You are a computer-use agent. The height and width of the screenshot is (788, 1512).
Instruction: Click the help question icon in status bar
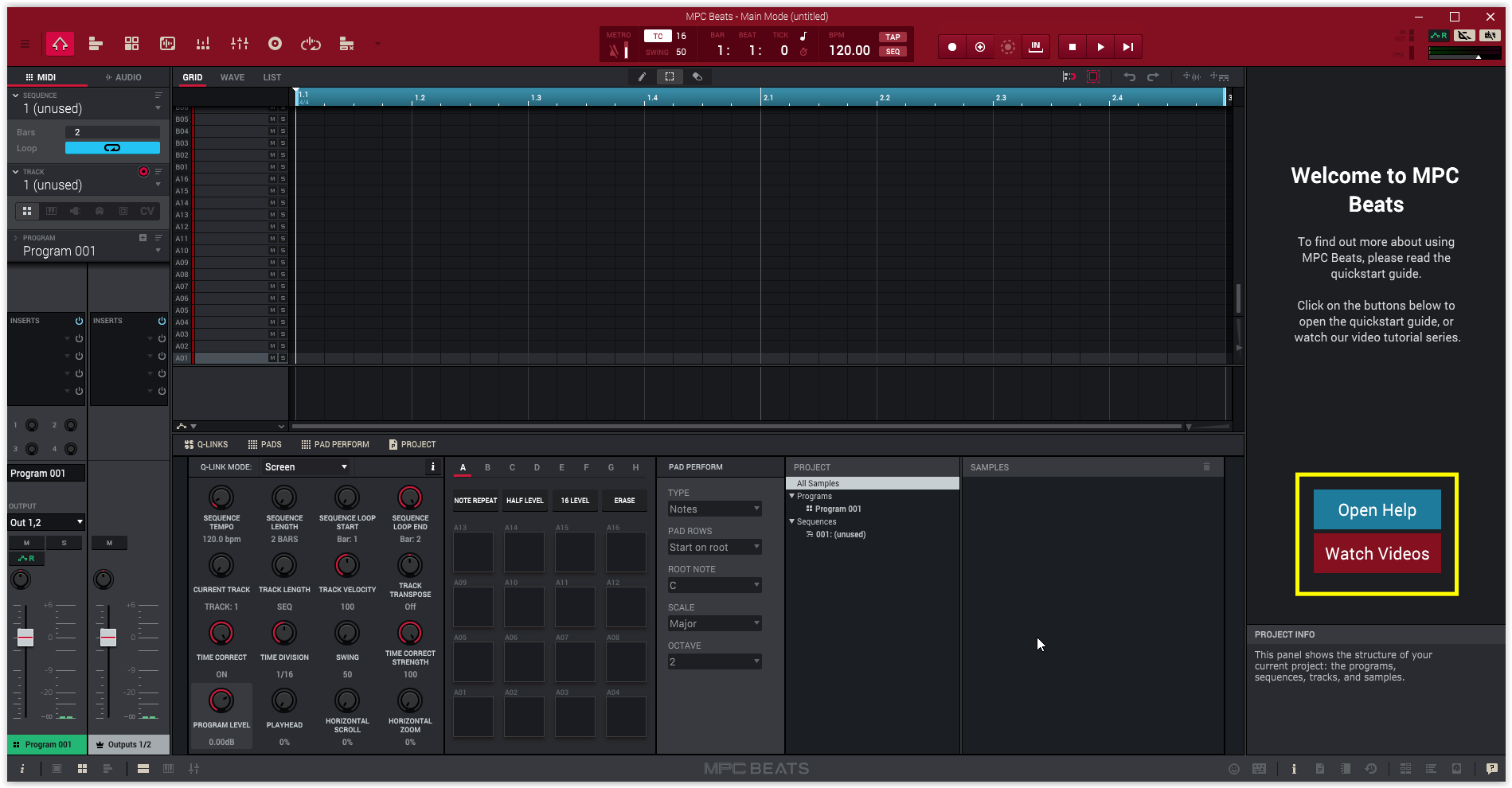coord(1491,769)
